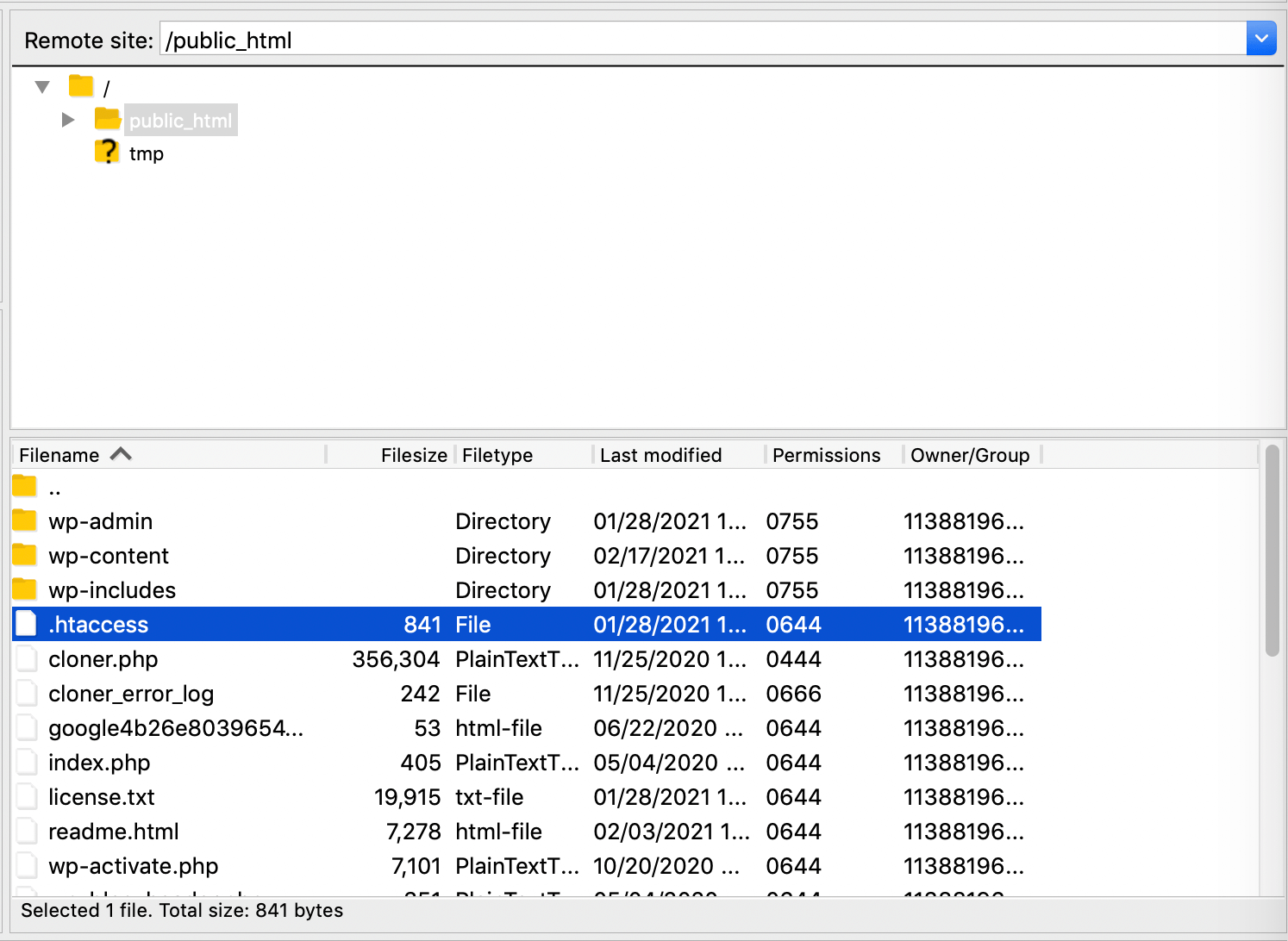Click the google4b26e8039654 file icon

pyautogui.click(x=27, y=727)
